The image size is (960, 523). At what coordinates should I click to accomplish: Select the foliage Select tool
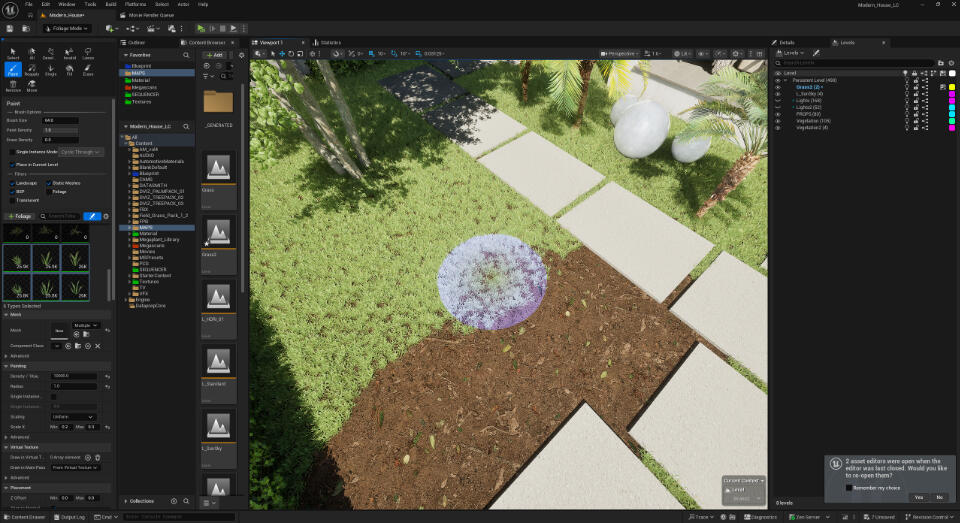pyautogui.click(x=13, y=53)
